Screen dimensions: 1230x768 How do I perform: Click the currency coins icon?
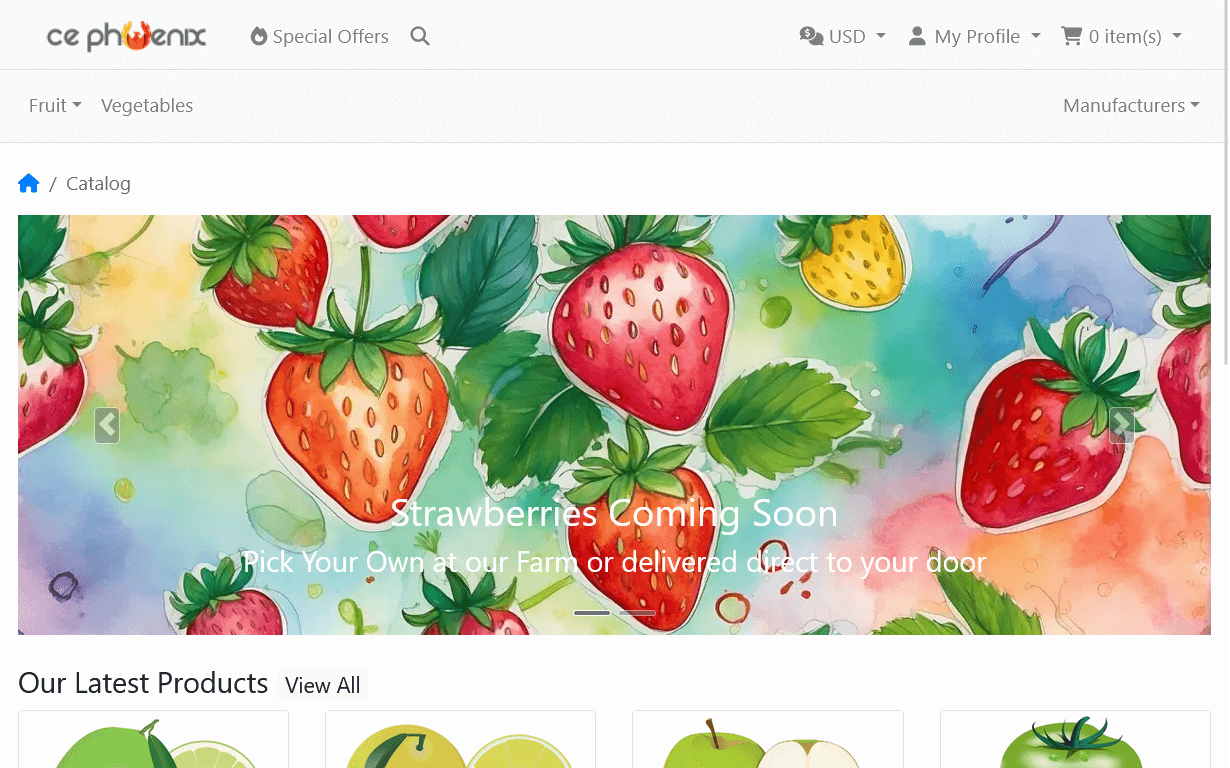click(811, 36)
